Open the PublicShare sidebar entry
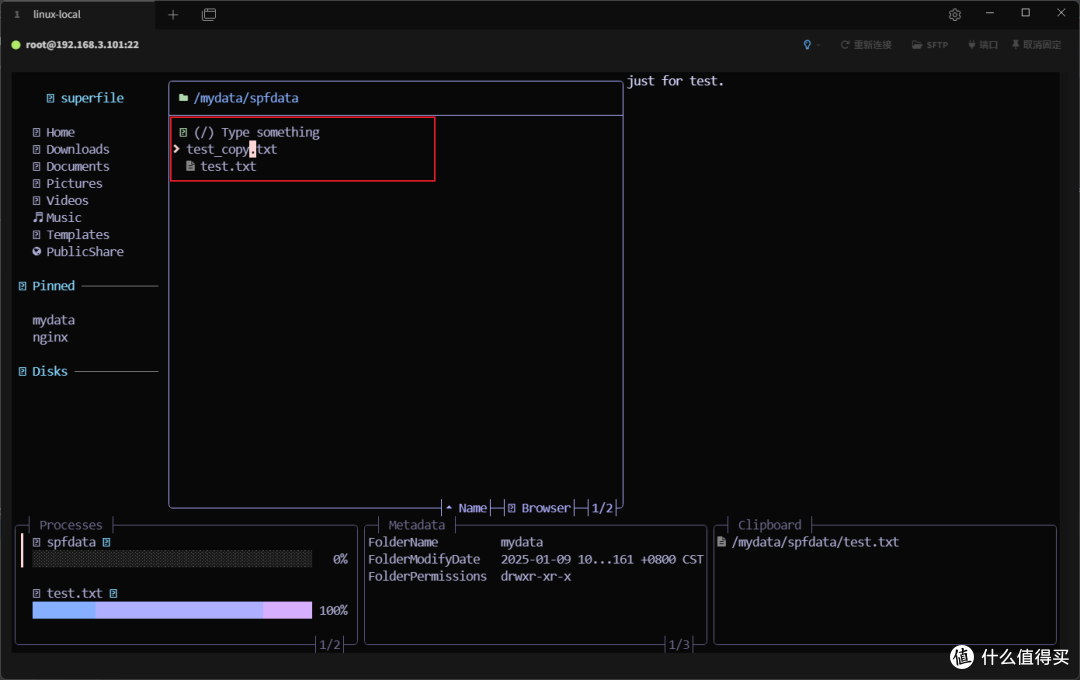1080x680 pixels. [x=78, y=251]
